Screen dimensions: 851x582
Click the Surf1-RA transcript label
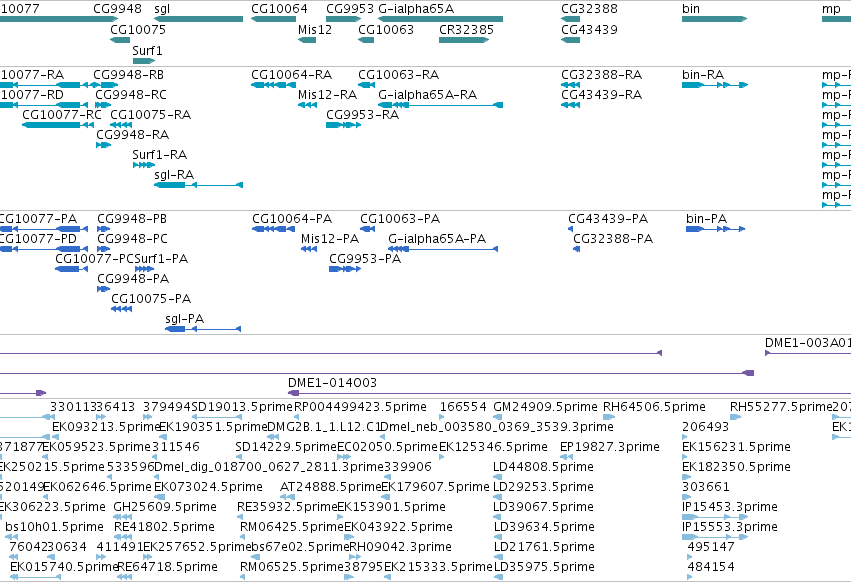pyautogui.click(x=160, y=155)
